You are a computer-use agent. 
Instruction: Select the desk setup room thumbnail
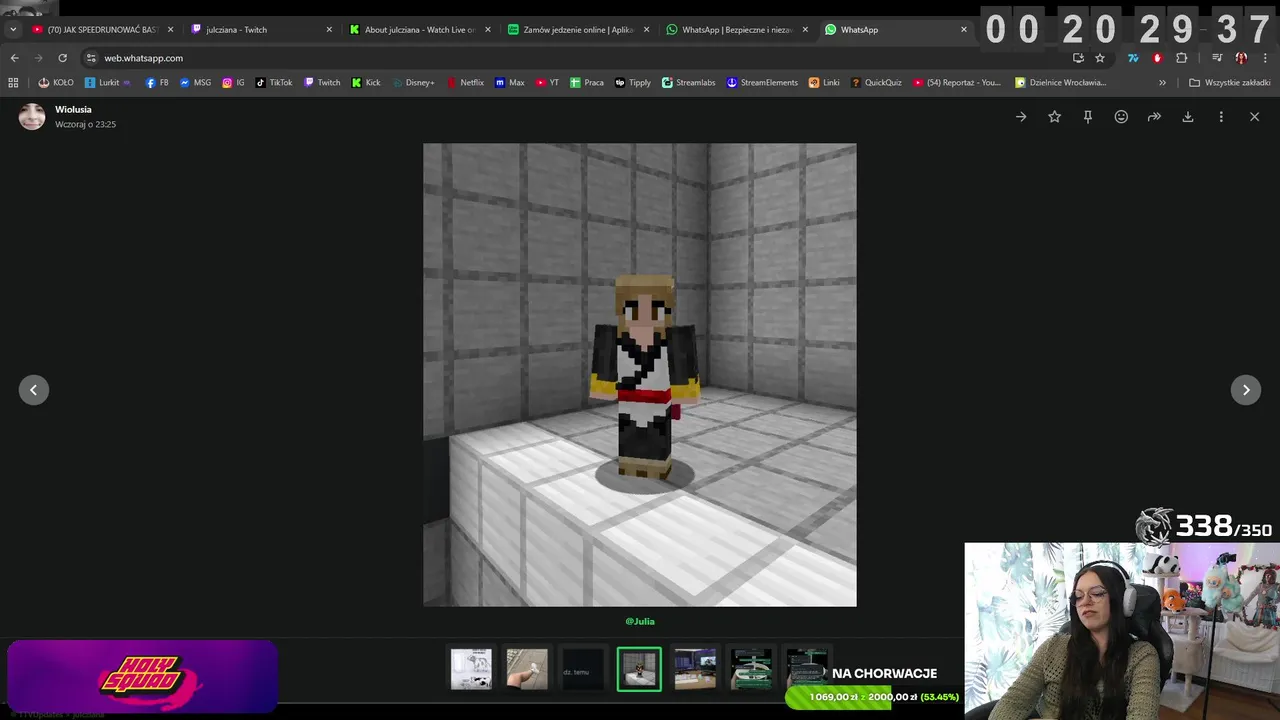(x=695, y=670)
